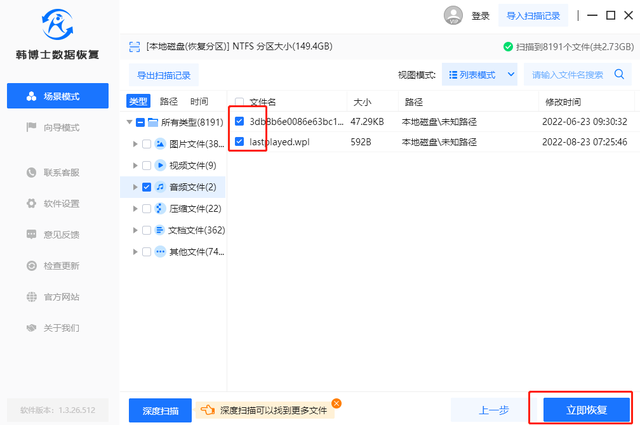Expand the 音频文件 tree node
Viewport: 640px width, 425px height.
pyautogui.click(x=135, y=187)
